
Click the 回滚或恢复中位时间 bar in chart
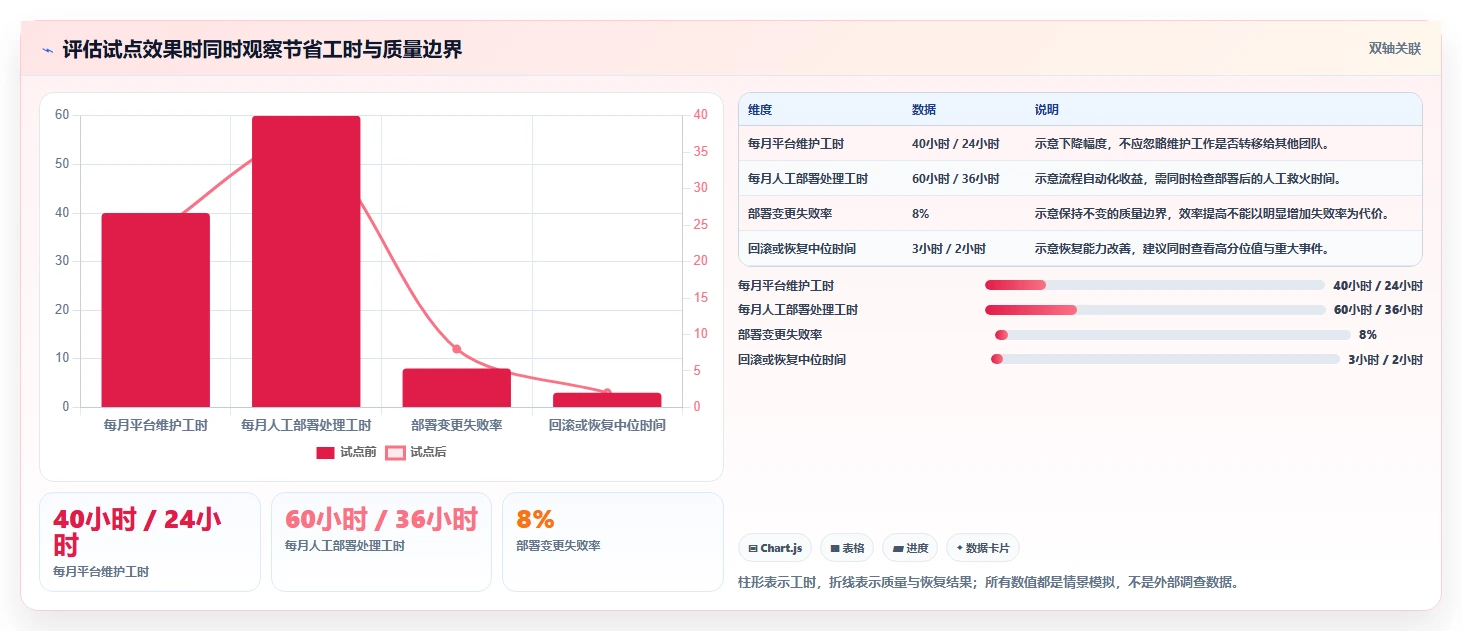607,400
